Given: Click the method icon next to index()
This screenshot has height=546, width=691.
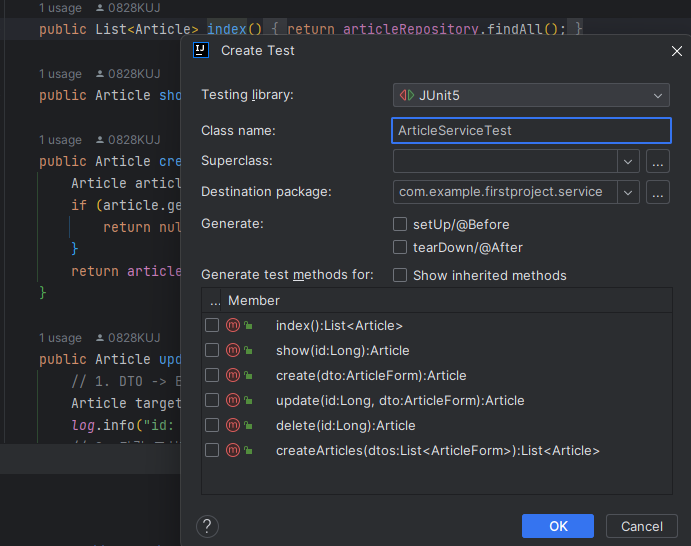Looking at the screenshot, I should pos(233,325).
